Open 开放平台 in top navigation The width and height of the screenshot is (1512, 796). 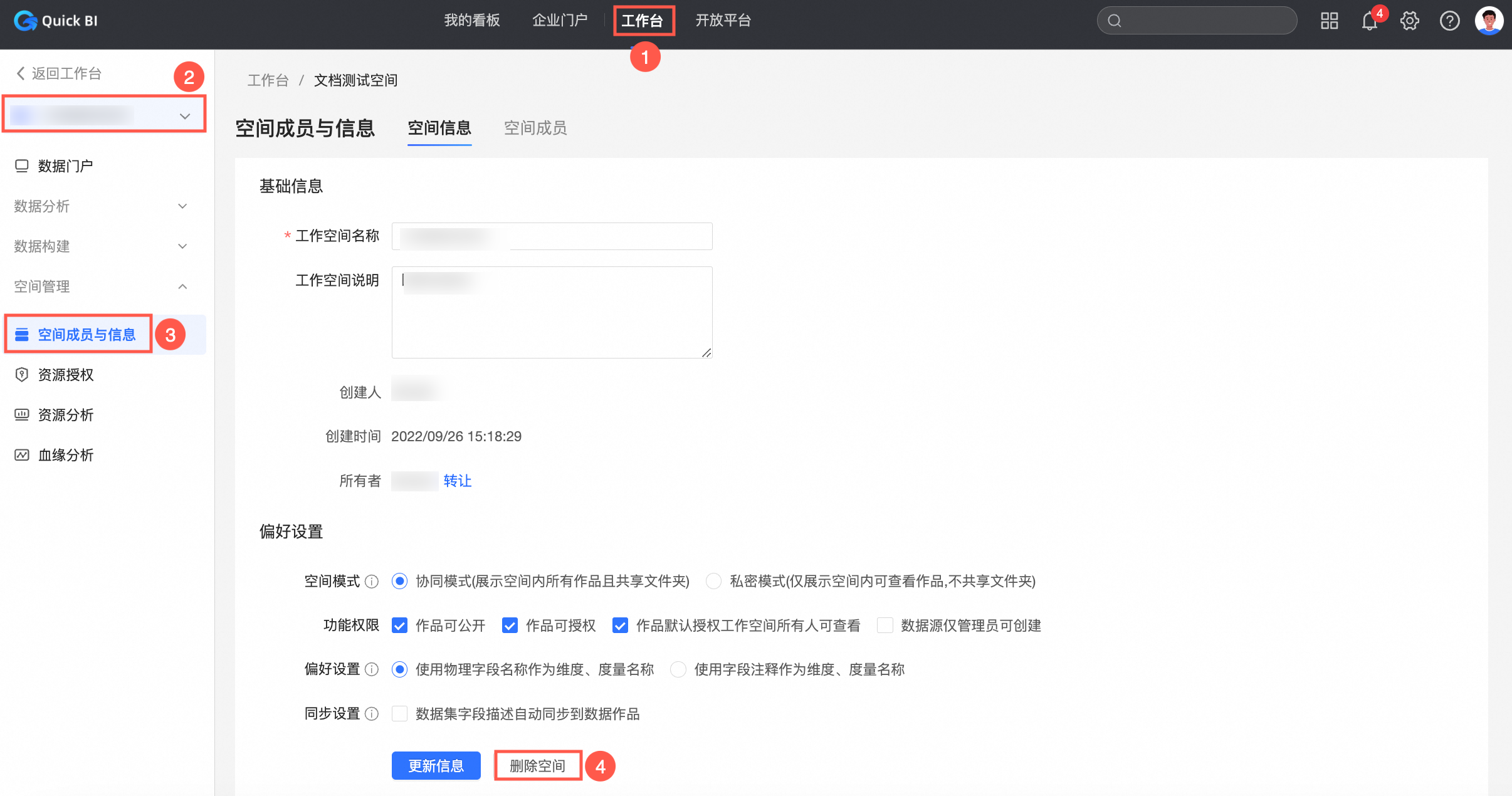tap(723, 21)
